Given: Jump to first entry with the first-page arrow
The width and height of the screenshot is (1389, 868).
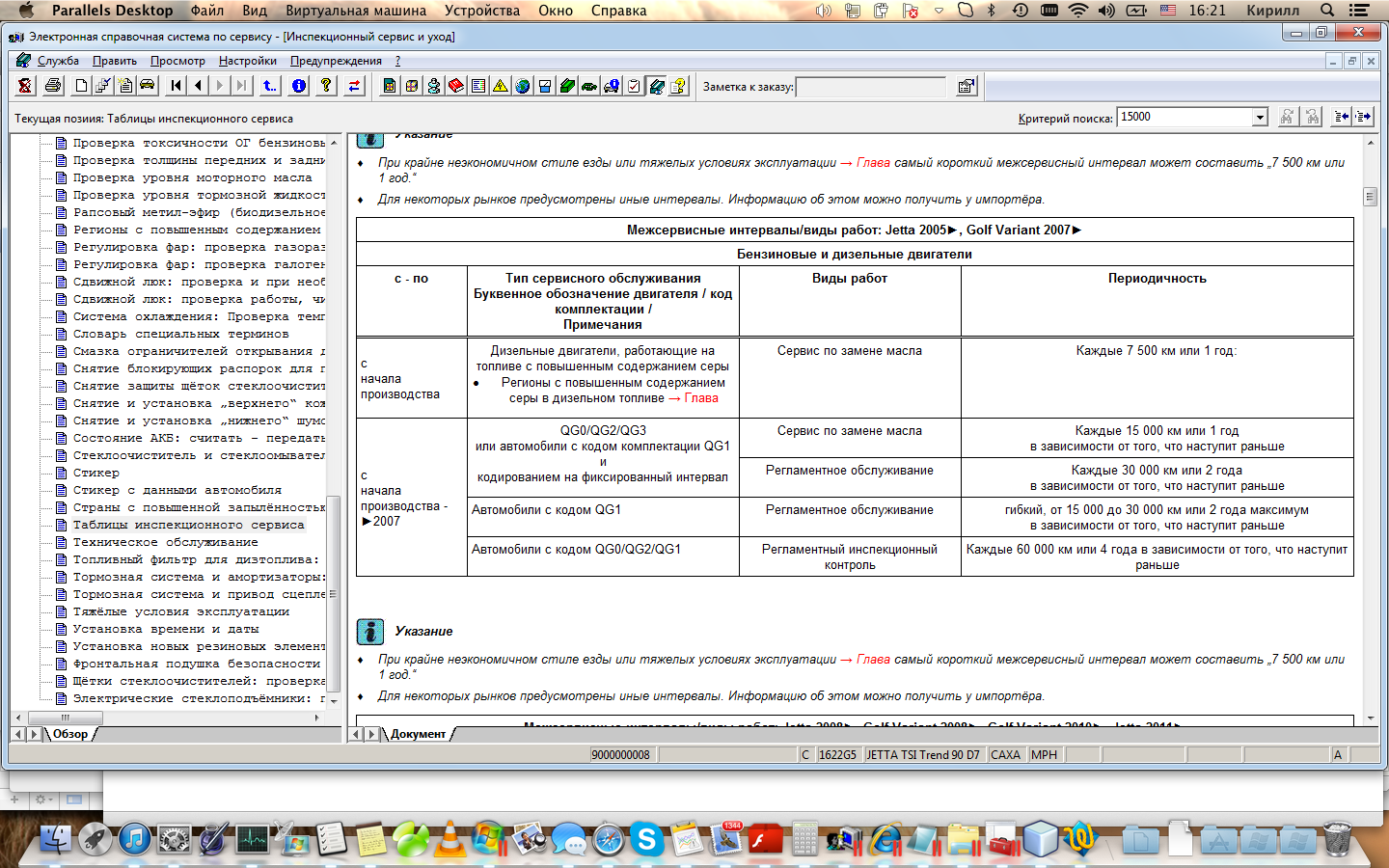Looking at the screenshot, I should pyautogui.click(x=176, y=86).
